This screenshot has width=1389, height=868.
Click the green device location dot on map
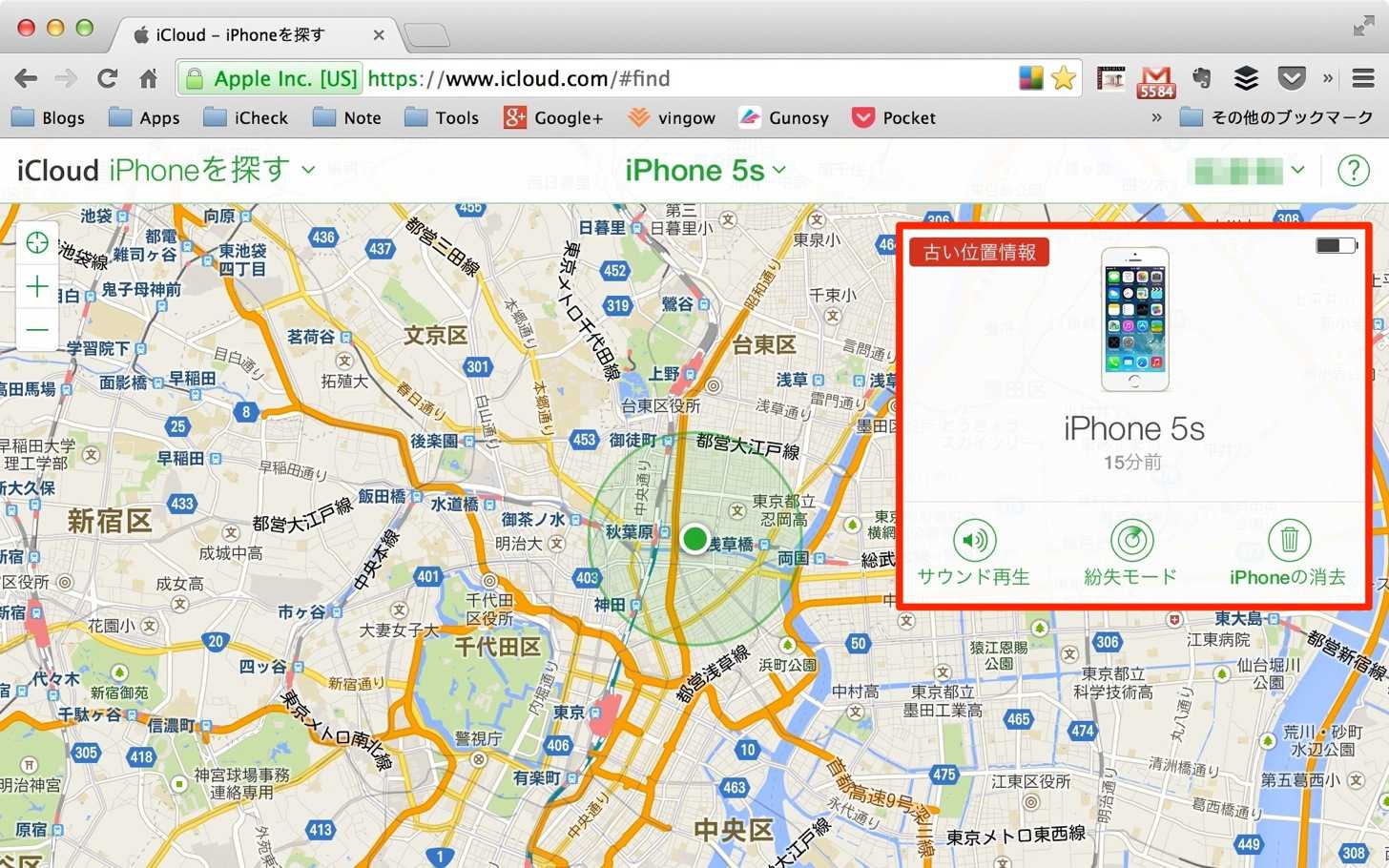click(695, 539)
